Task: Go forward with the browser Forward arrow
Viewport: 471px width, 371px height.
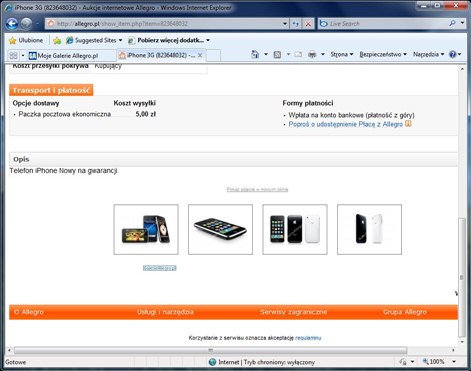Action: coord(26,24)
